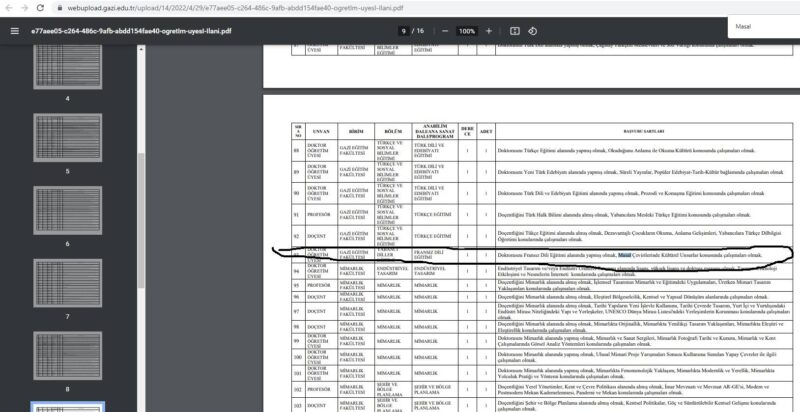Click the 100% zoom level field

(x=466, y=31)
